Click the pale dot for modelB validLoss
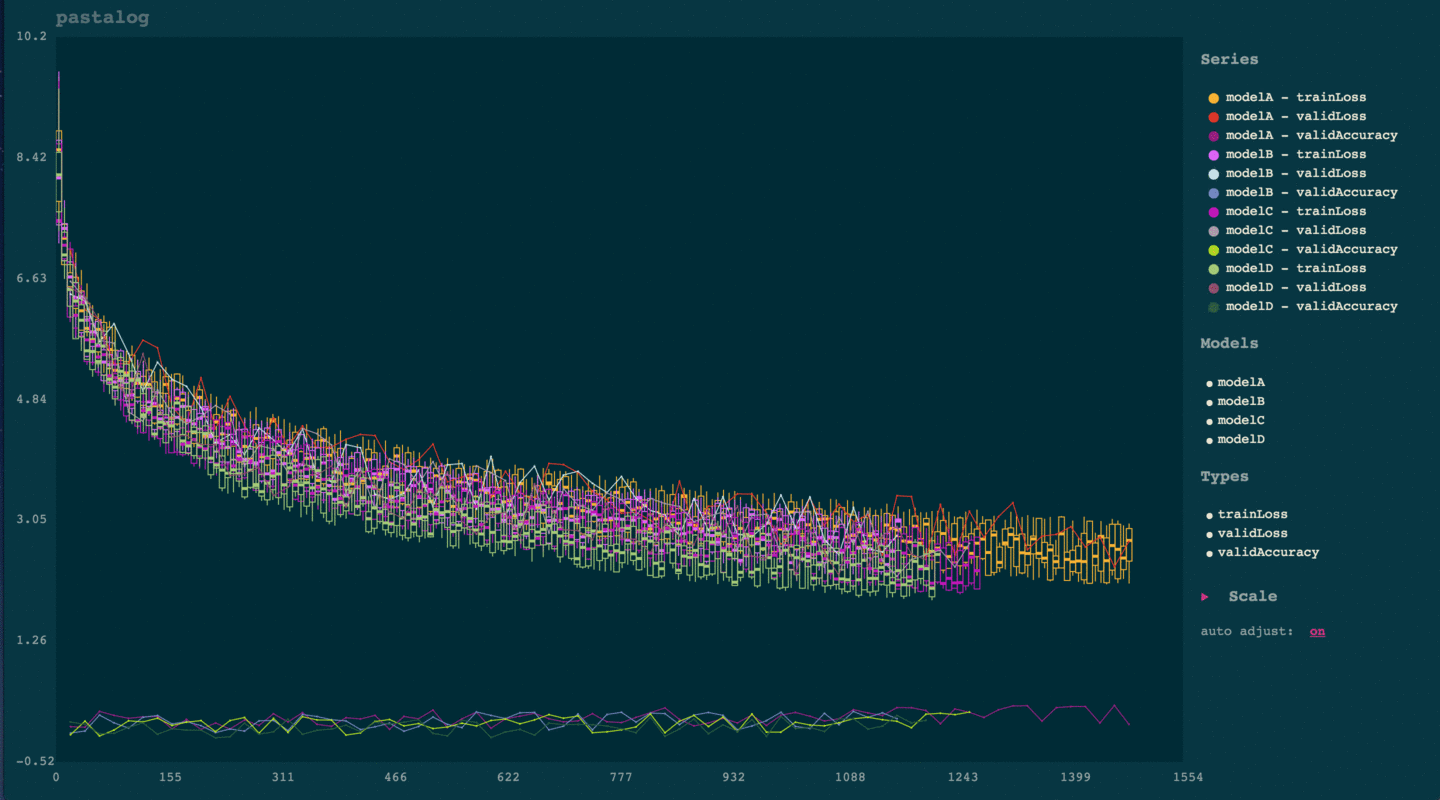Image resolution: width=1440 pixels, height=800 pixels. click(x=1213, y=174)
